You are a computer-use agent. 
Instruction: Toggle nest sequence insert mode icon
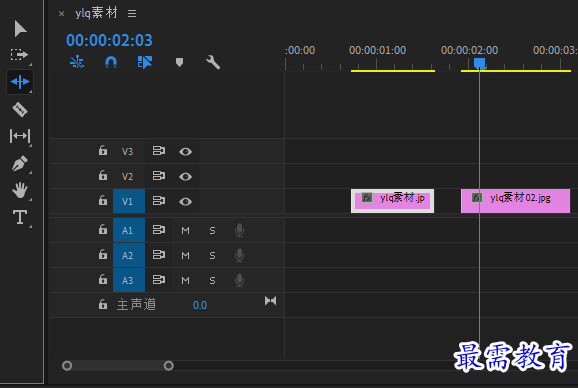click(77, 62)
